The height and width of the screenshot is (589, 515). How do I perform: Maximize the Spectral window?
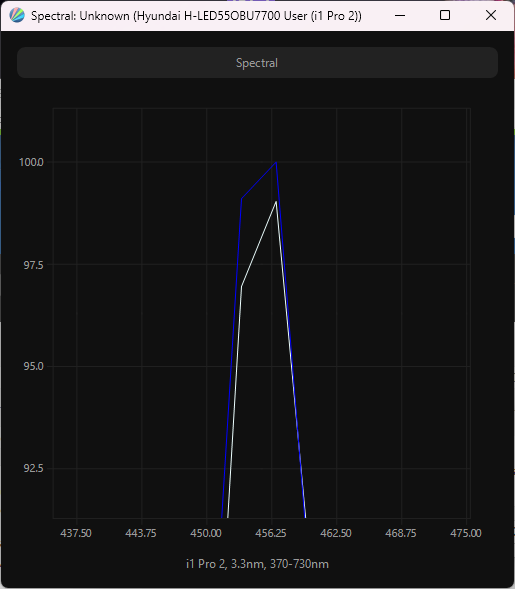click(x=445, y=15)
